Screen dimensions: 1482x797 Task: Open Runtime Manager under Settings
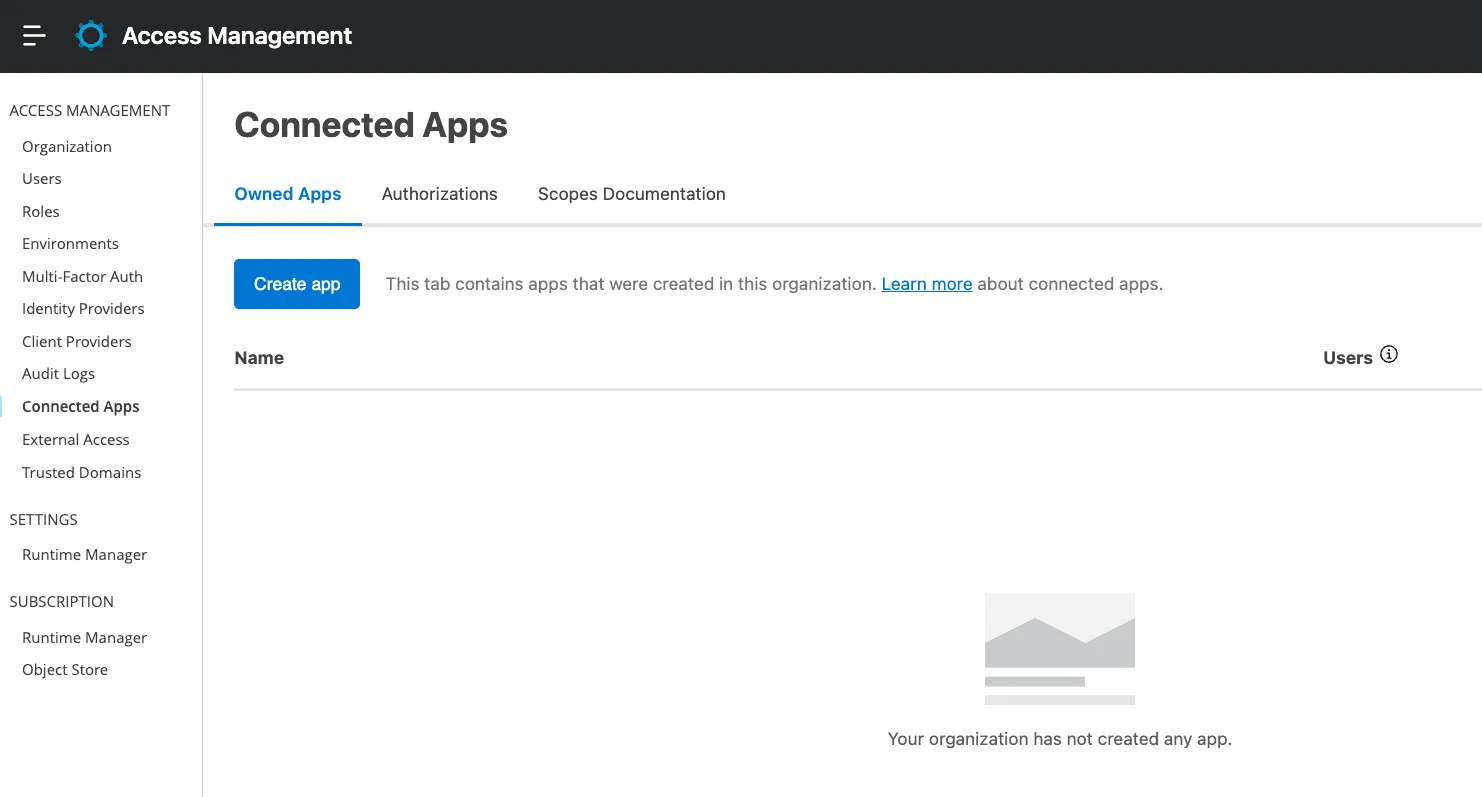(85, 554)
